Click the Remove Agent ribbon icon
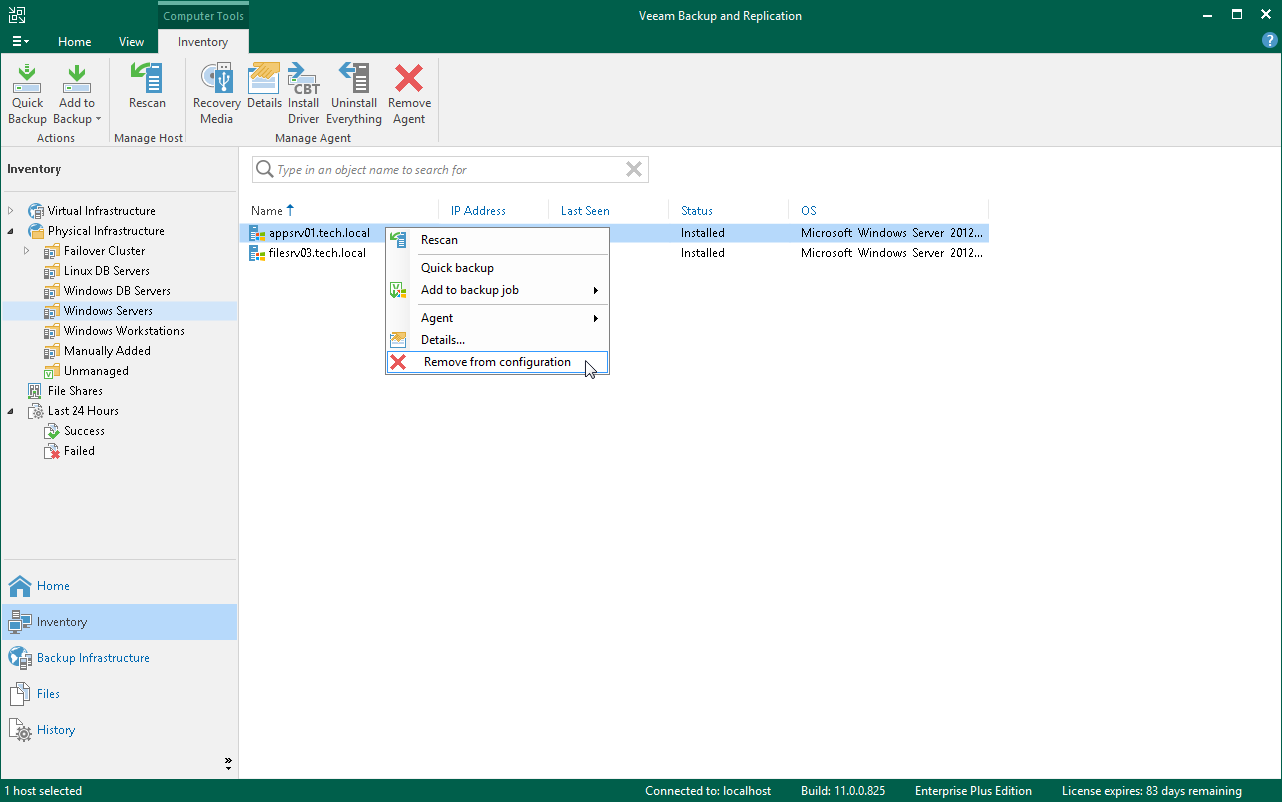1282x802 pixels. click(x=409, y=94)
